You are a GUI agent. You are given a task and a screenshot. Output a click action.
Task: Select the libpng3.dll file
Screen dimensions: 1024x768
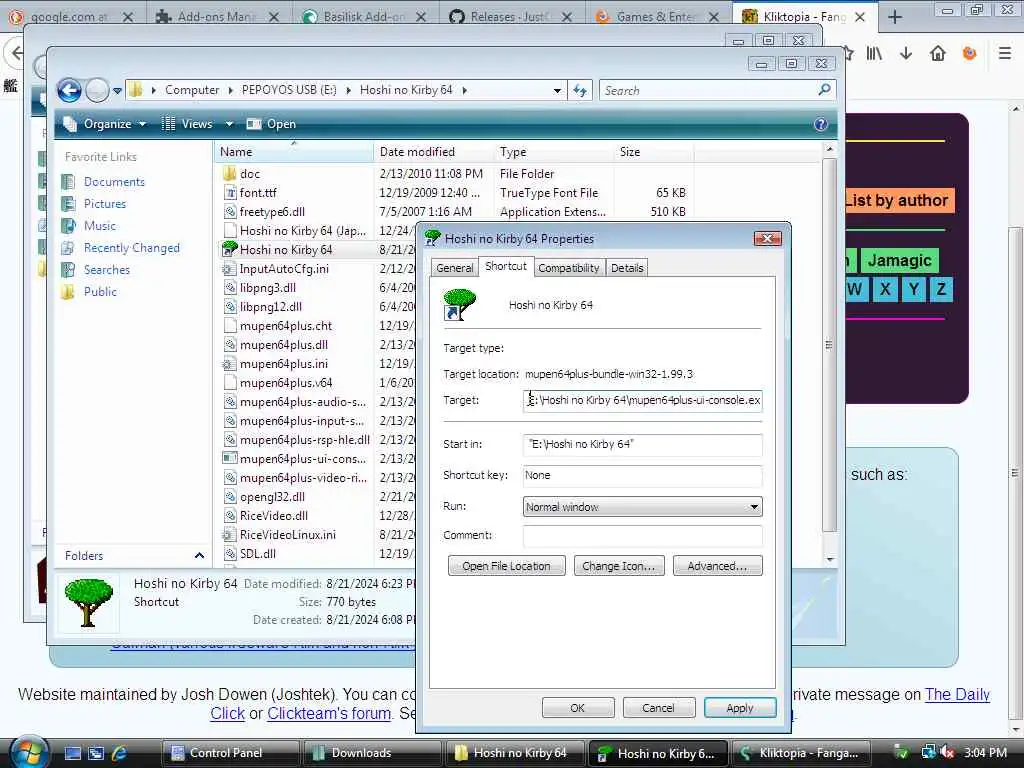point(268,288)
